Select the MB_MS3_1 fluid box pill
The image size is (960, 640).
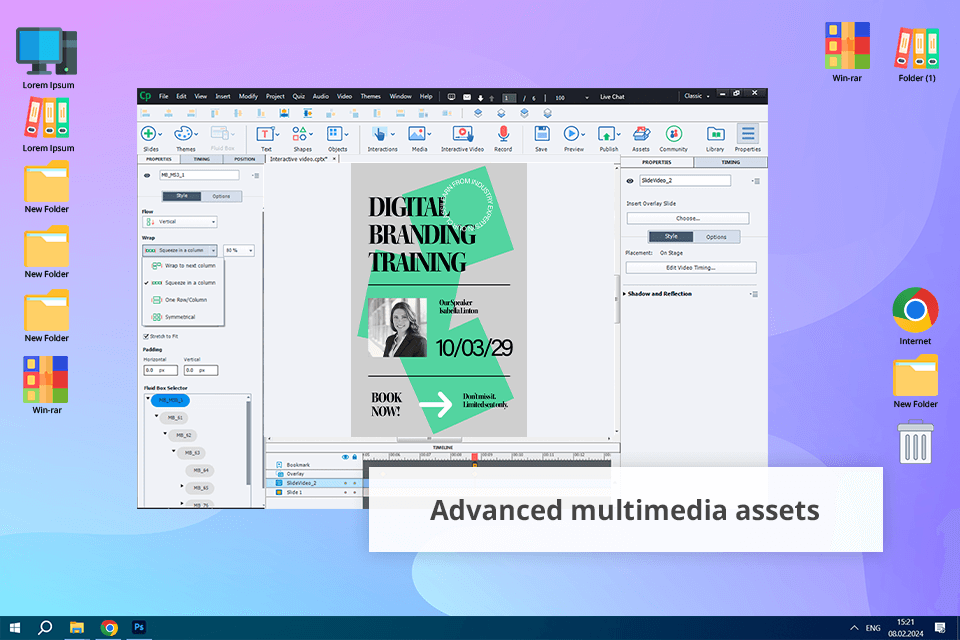coord(170,400)
